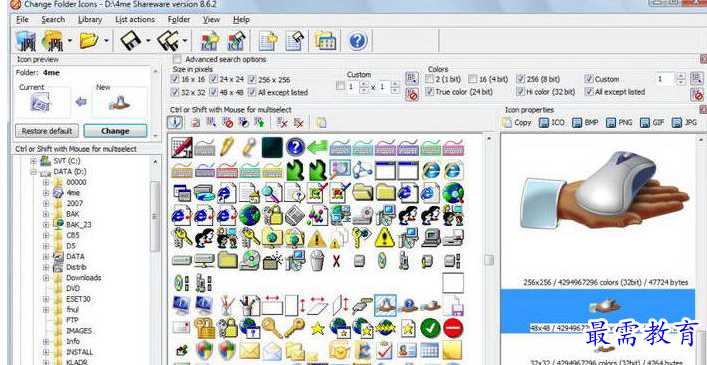Uncheck the 256 x 256 size checkbox
Viewport: 707px width, 365px height.
(252, 79)
